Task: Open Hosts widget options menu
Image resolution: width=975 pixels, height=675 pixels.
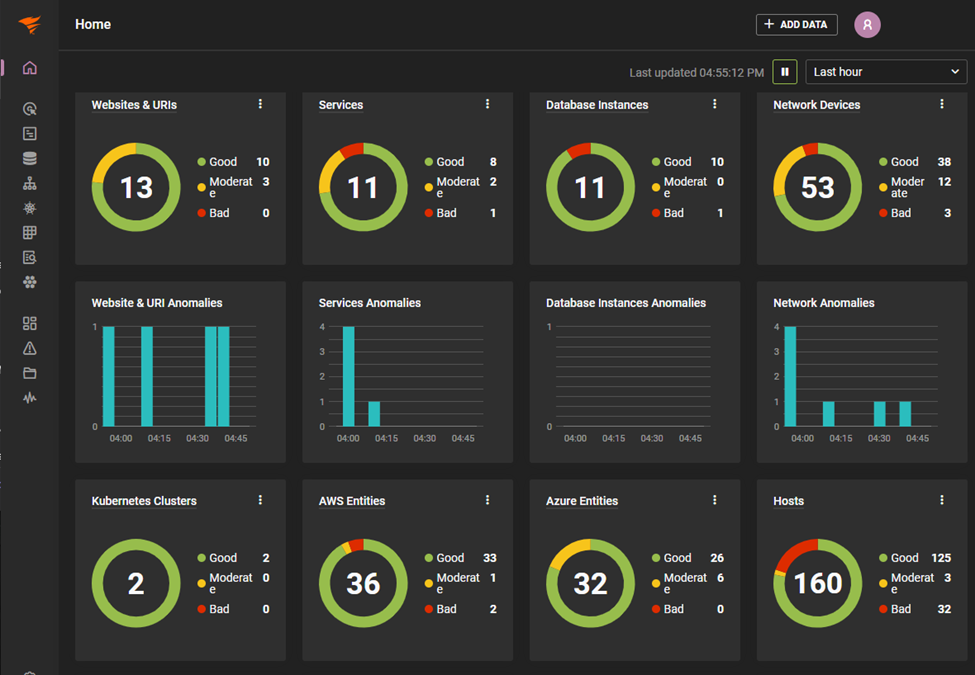Action: [x=941, y=500]
